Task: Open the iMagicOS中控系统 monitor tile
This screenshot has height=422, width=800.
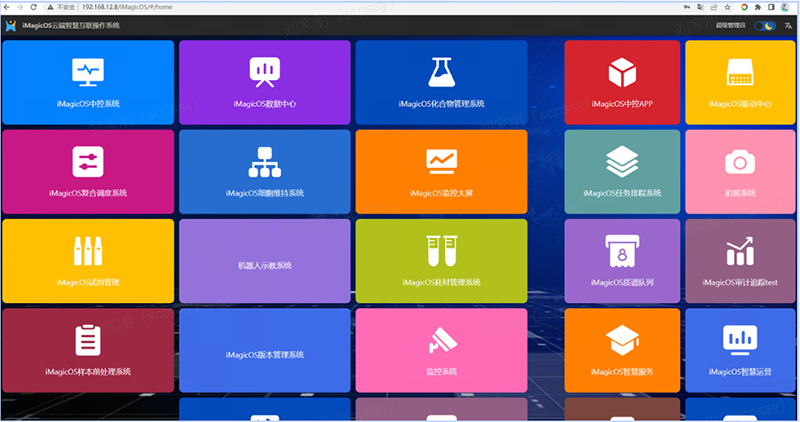Action: [88, 82]
